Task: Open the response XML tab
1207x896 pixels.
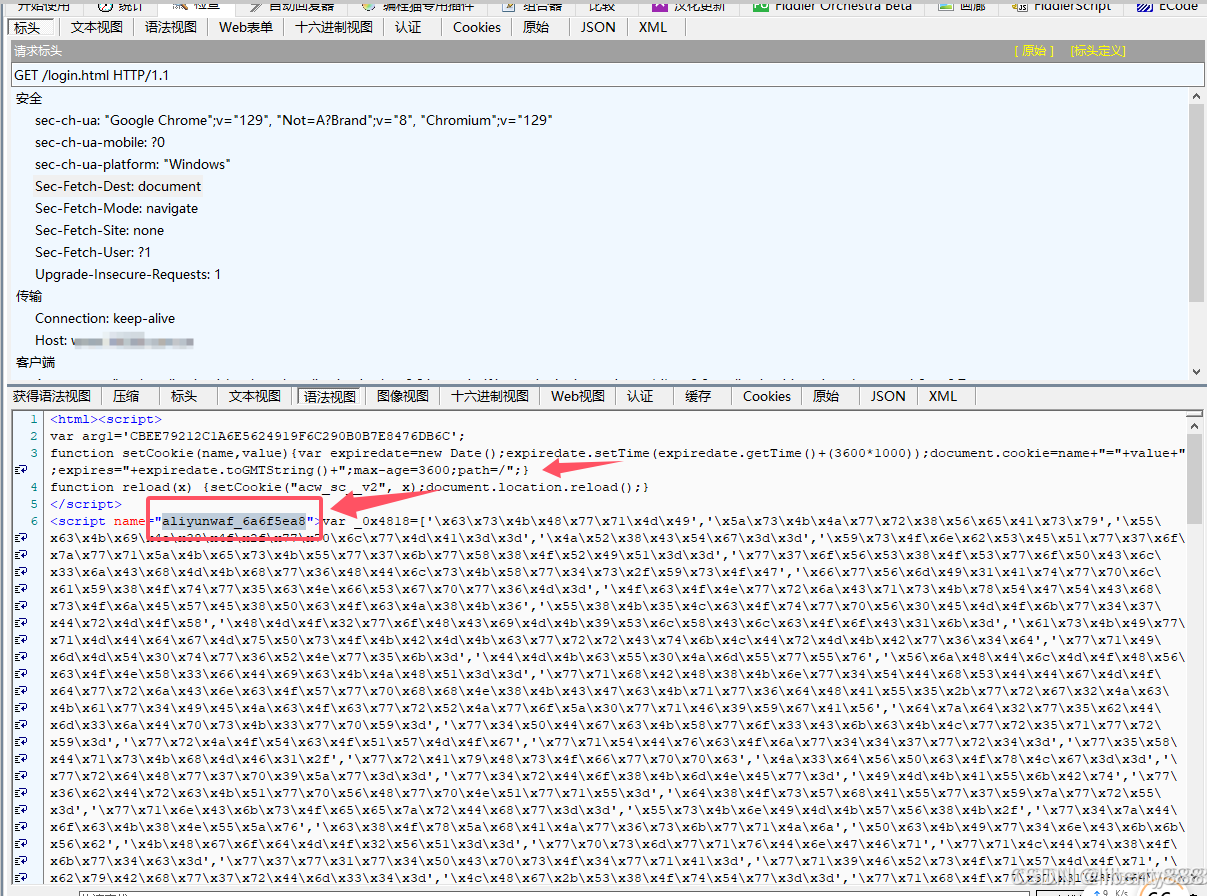Action: (x=943, y=396)
